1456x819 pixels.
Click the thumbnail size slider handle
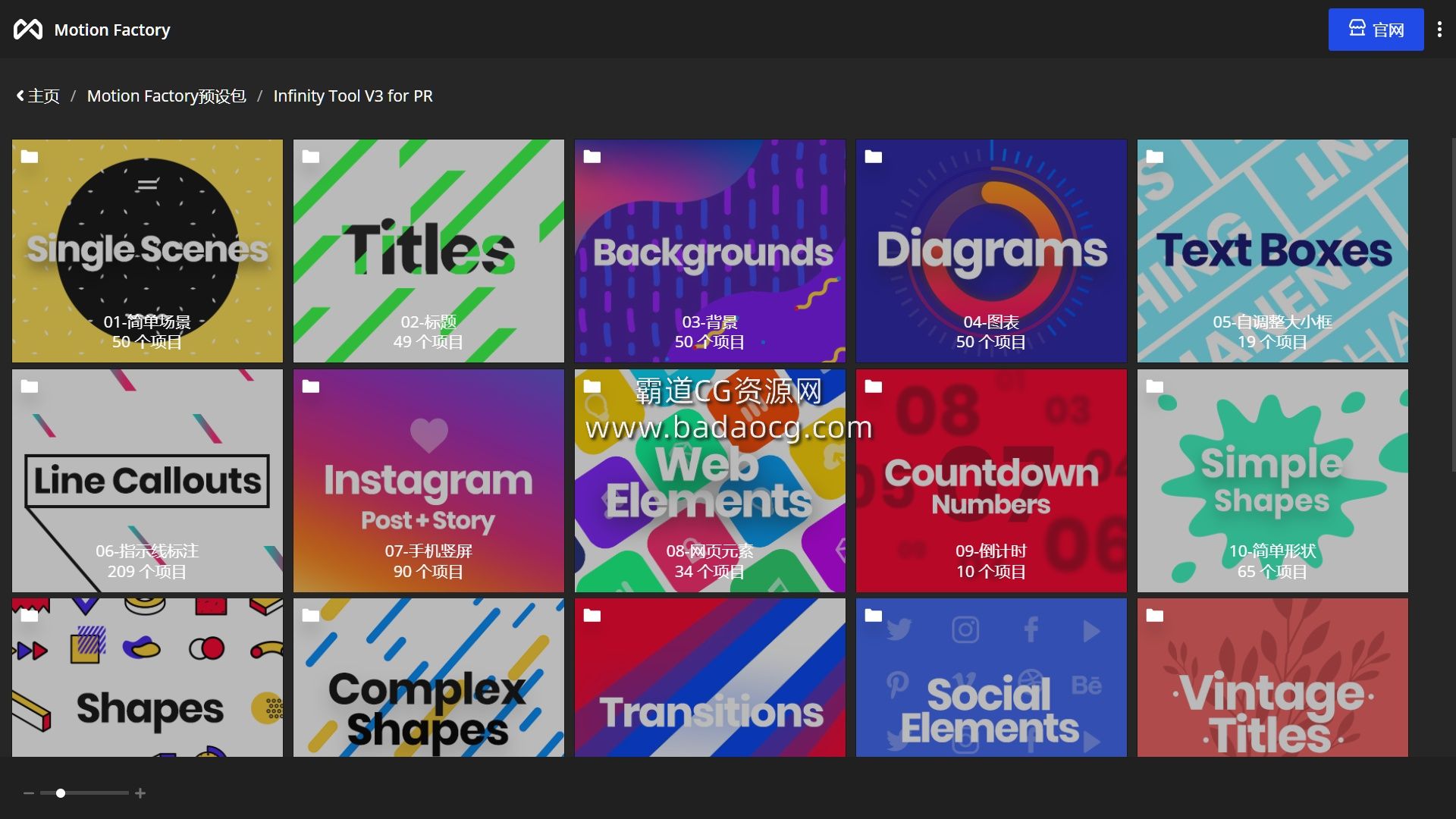(61, 793)
